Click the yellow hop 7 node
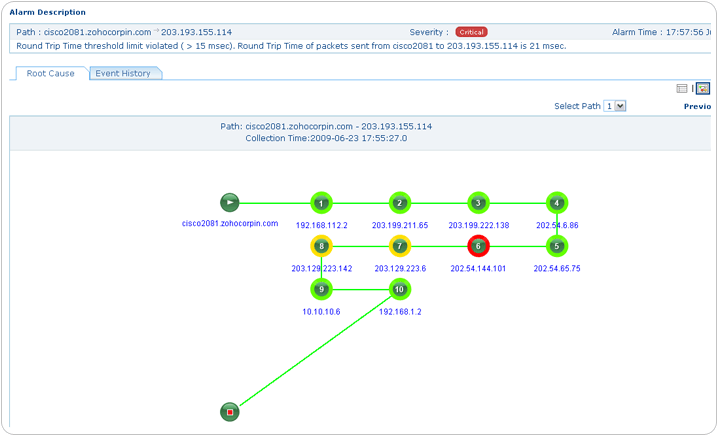Image resolution: width=718 pixels, height=436 pixels. tap(399, 246)
